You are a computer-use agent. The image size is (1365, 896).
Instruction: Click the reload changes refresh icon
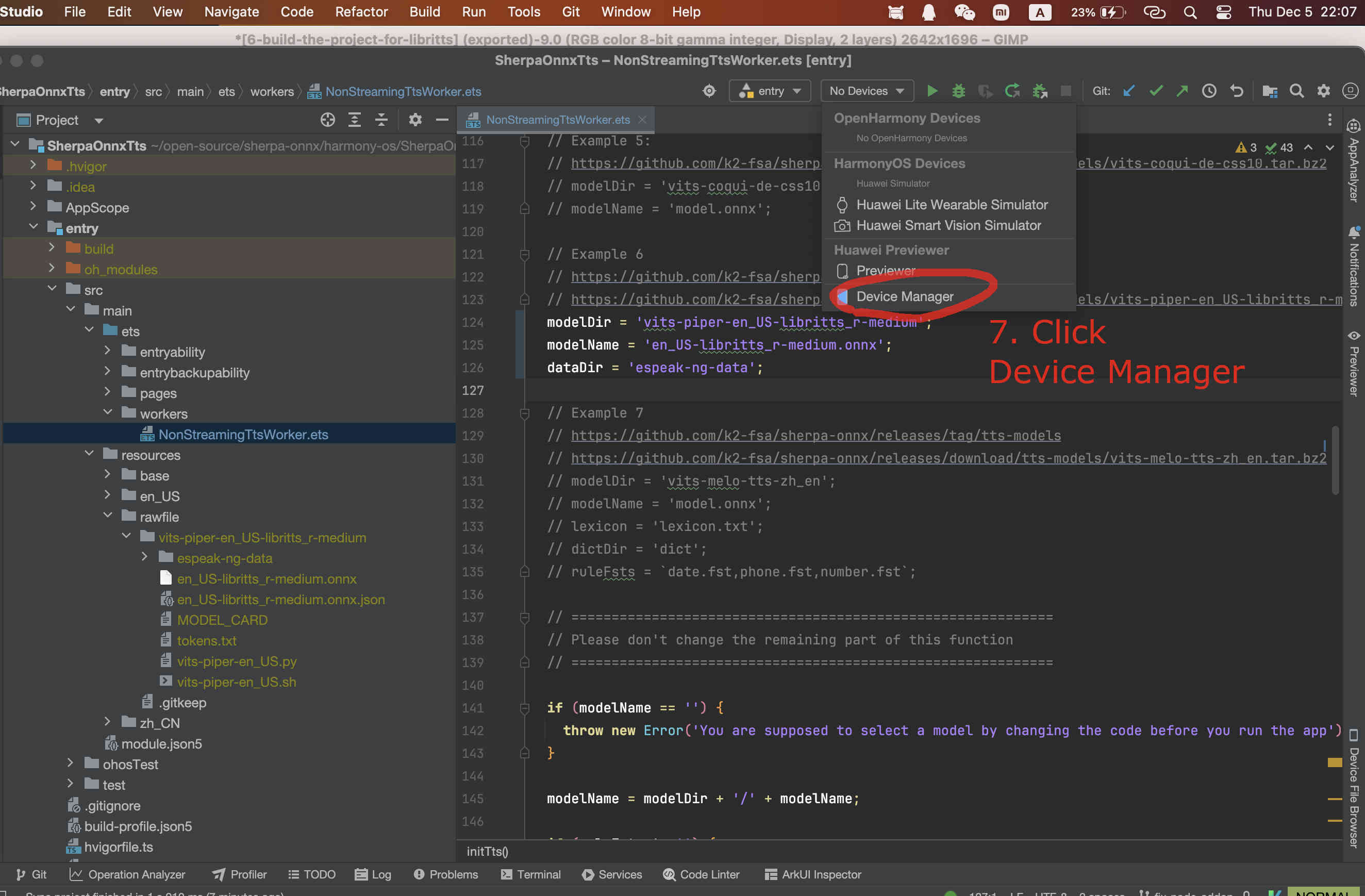(x=1012, y=91)
